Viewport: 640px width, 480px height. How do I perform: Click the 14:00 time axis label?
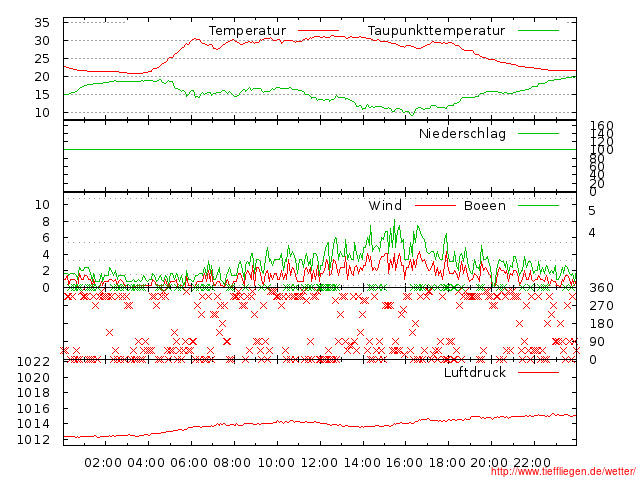pyautogui.click(x=362, y=463)
